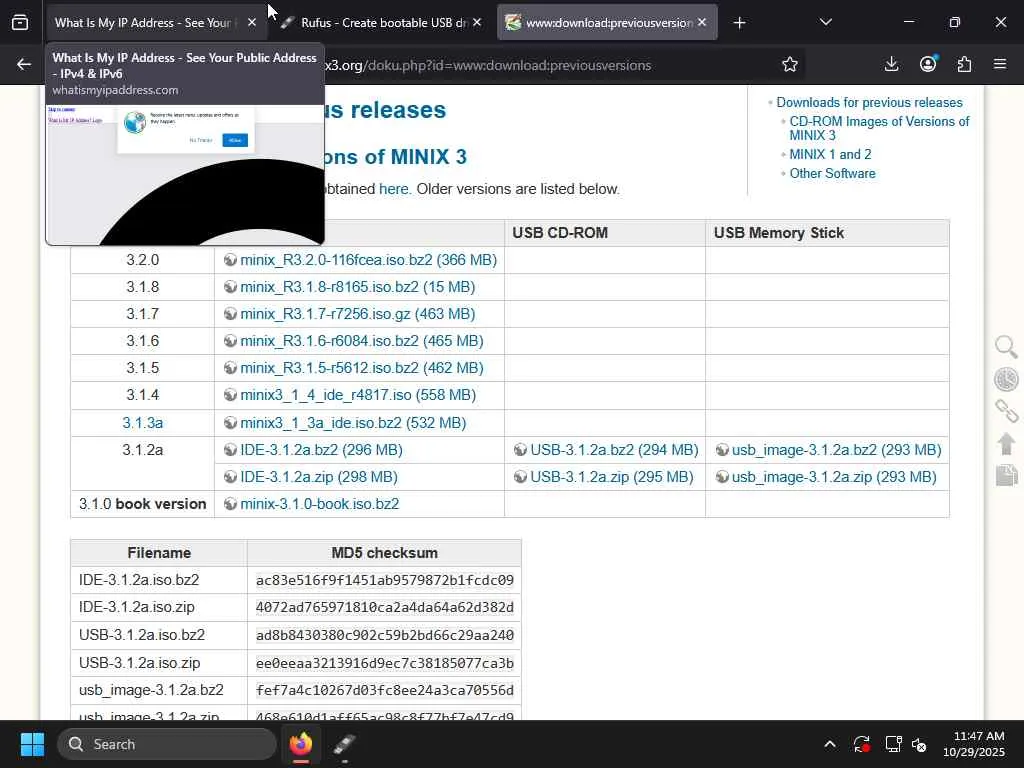Open the page search magnifier tool

point(1006,347)
